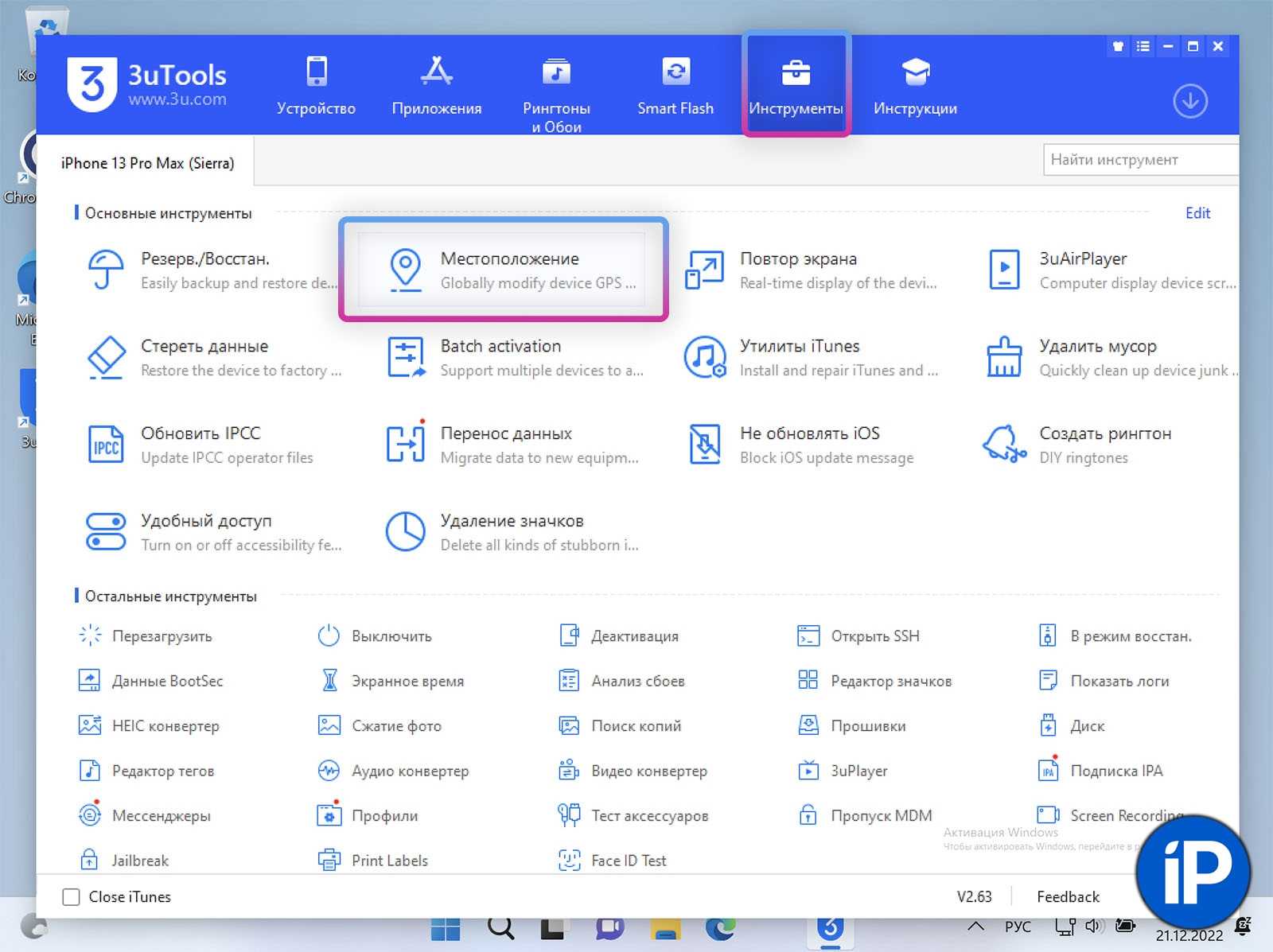Open Jailbreak tool

123,860
